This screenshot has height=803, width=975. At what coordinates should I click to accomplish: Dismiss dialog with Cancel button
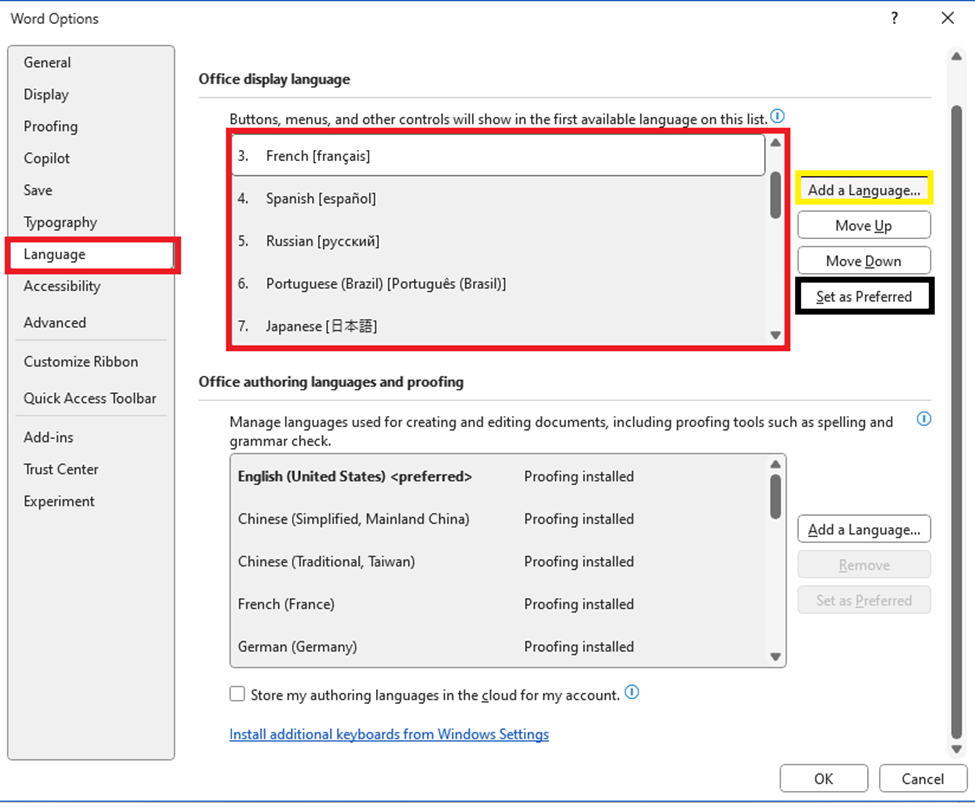pyautogui.click(x=923, y=779)
